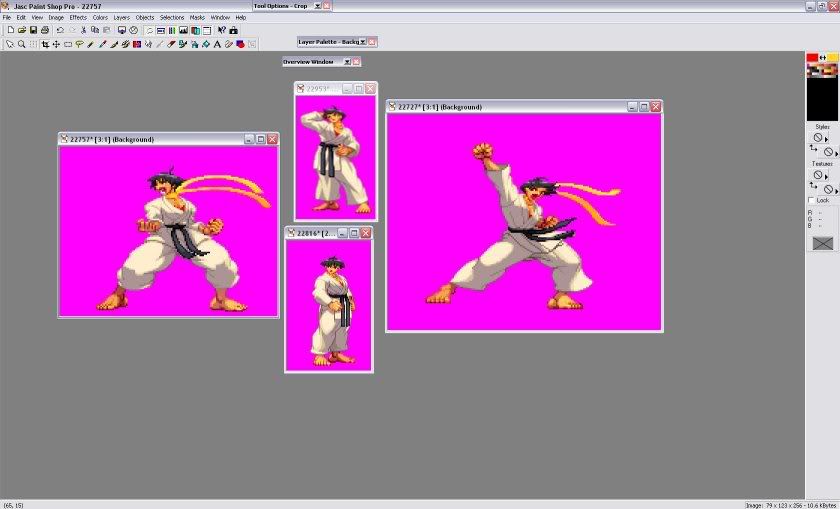Select the rectangular Selection tool
The image size is (840, 509).
(68, 44)
